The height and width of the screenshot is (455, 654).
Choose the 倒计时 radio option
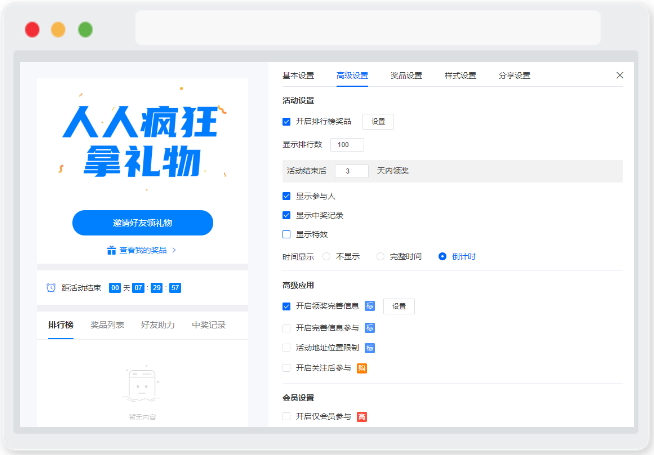[x=443, y=256]
